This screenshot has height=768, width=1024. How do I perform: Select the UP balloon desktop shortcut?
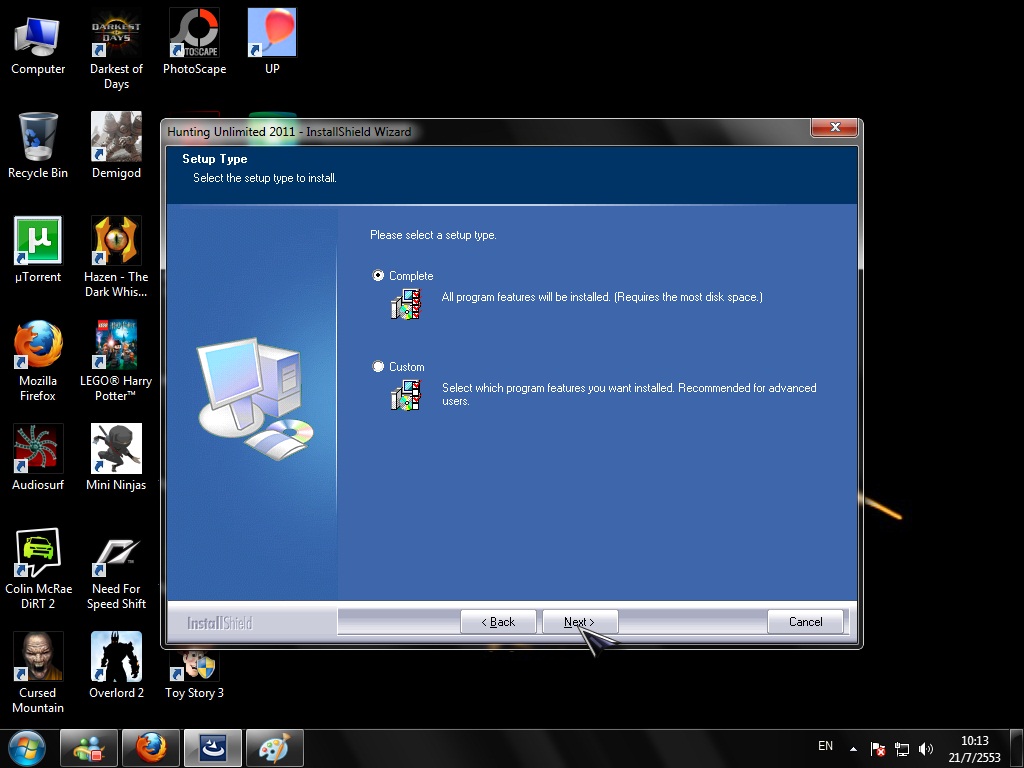tap(272, 40)
